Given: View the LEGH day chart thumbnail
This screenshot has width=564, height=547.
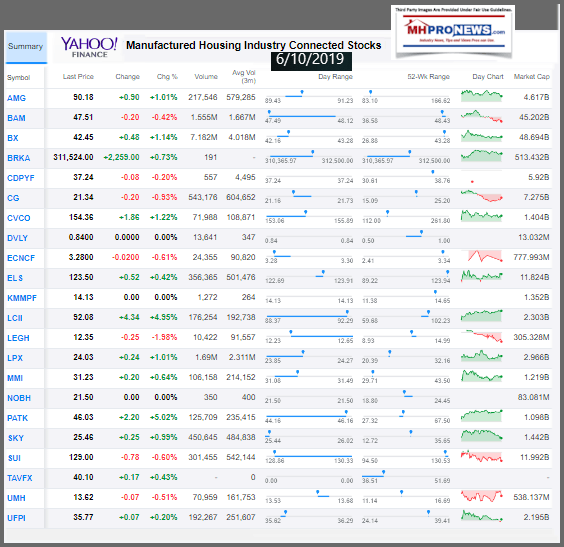Looking at the screenshot, I should (x=483, y=337).
